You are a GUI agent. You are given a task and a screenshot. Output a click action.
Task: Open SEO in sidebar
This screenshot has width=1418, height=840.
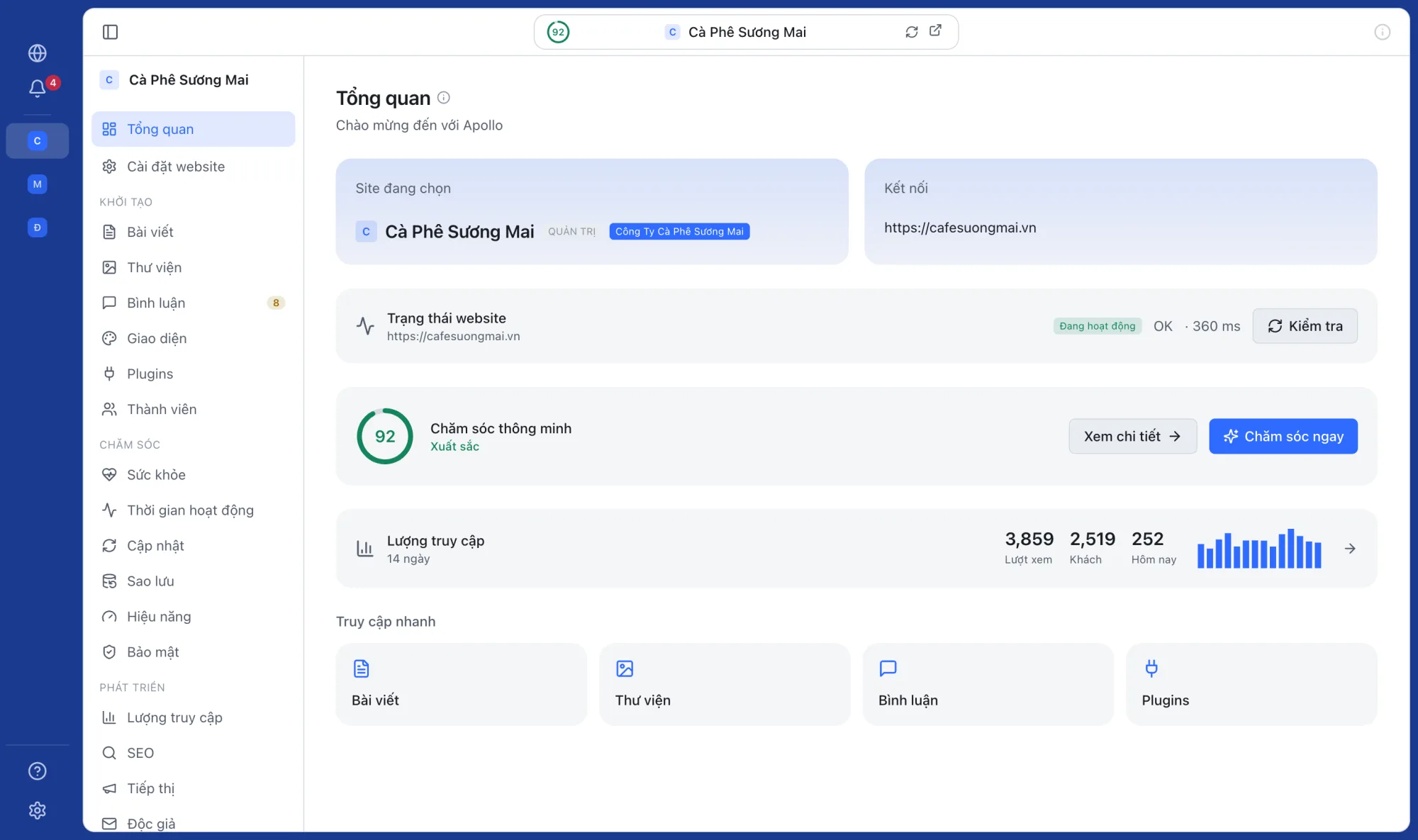(x=194, y=753)
